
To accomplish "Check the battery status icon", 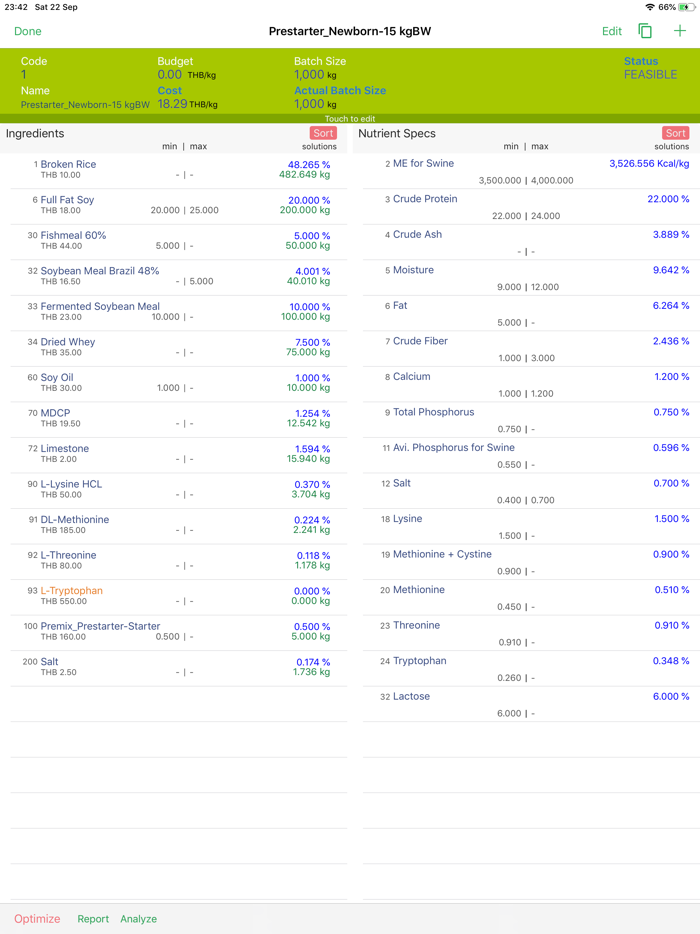I will tap(686, 7).
